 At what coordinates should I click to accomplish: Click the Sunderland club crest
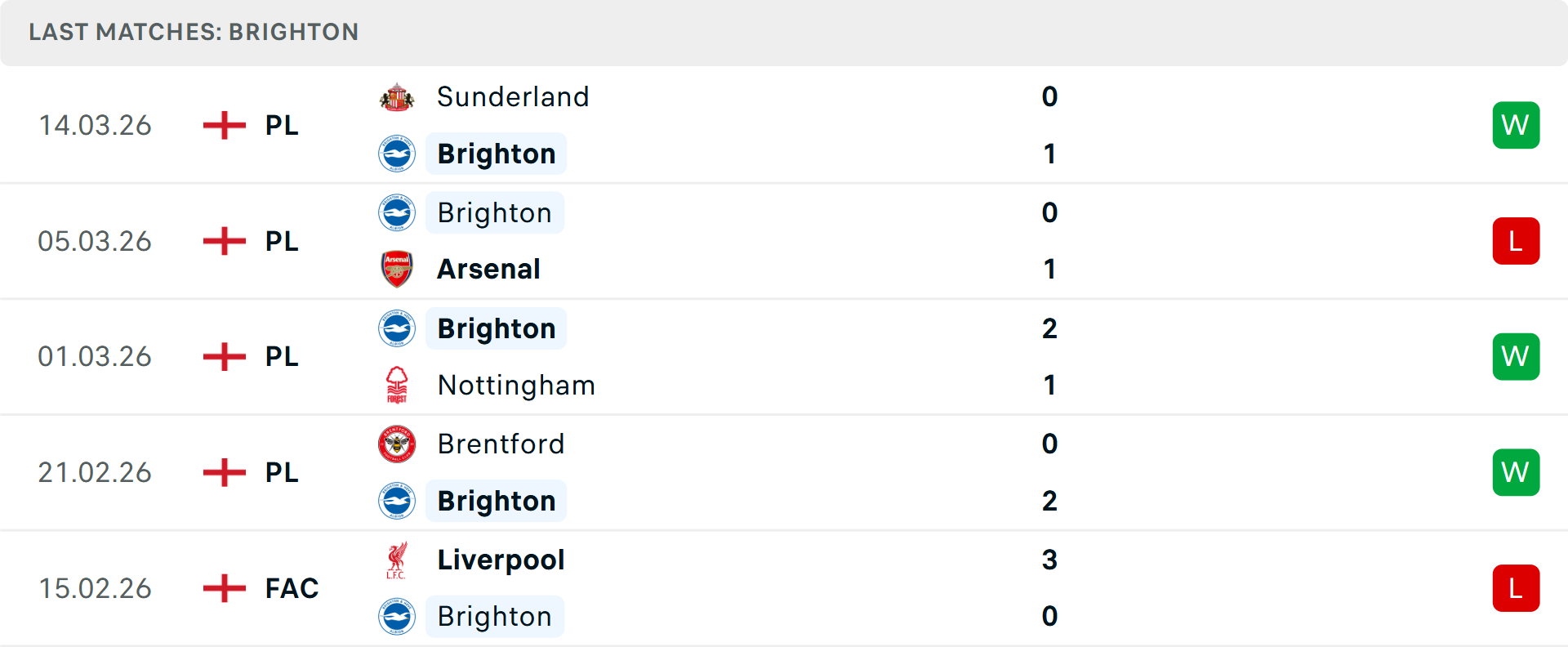[397, 96]
